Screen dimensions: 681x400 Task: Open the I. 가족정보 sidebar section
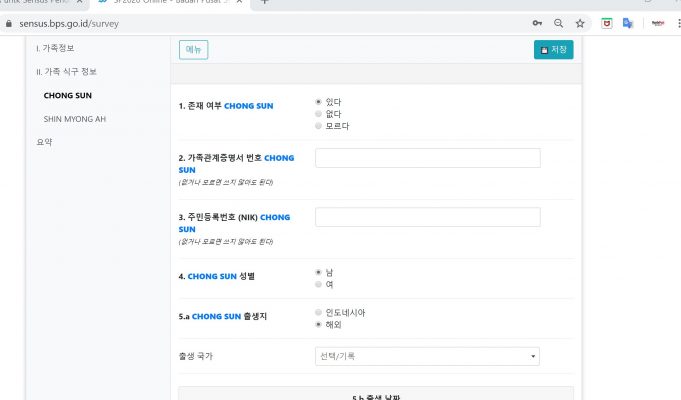coord(55,48)
